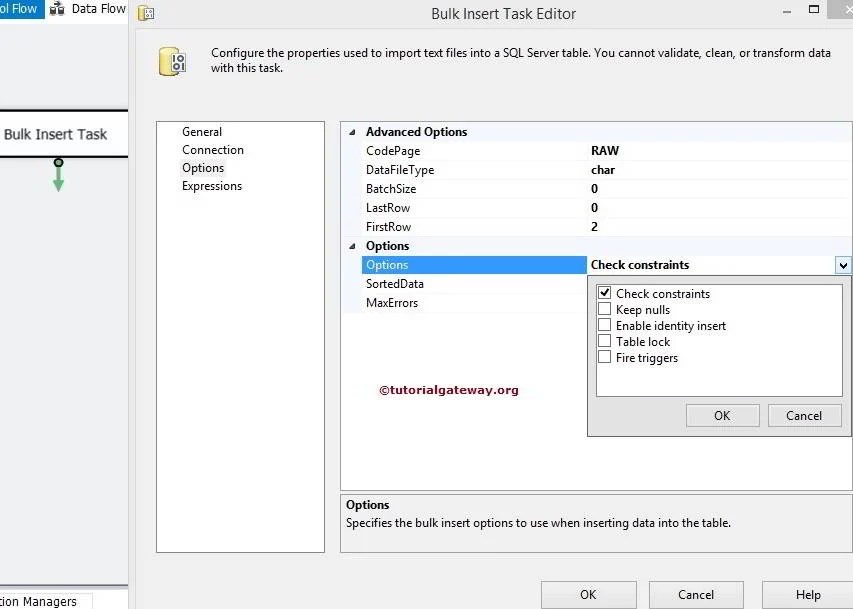
Task: Enable the Keep nulls option
Action: pos(604,309)
